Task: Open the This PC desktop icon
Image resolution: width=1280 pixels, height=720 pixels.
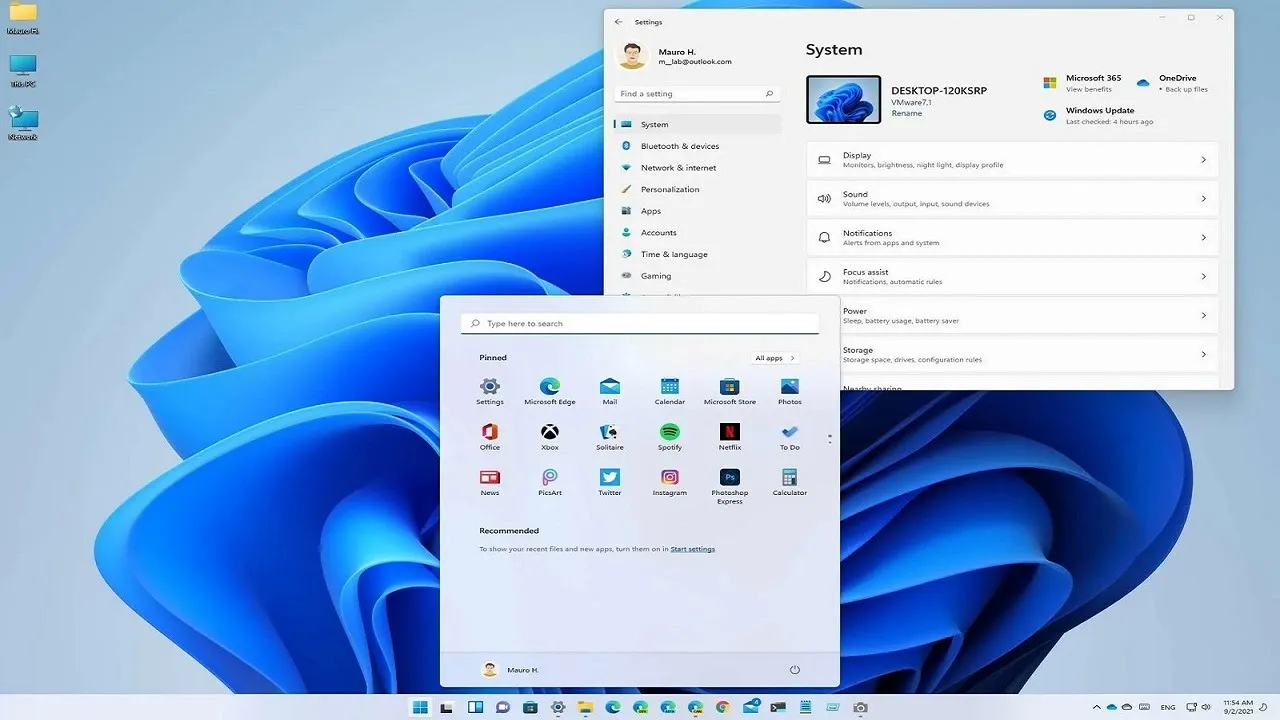Action: pos(23,71)
